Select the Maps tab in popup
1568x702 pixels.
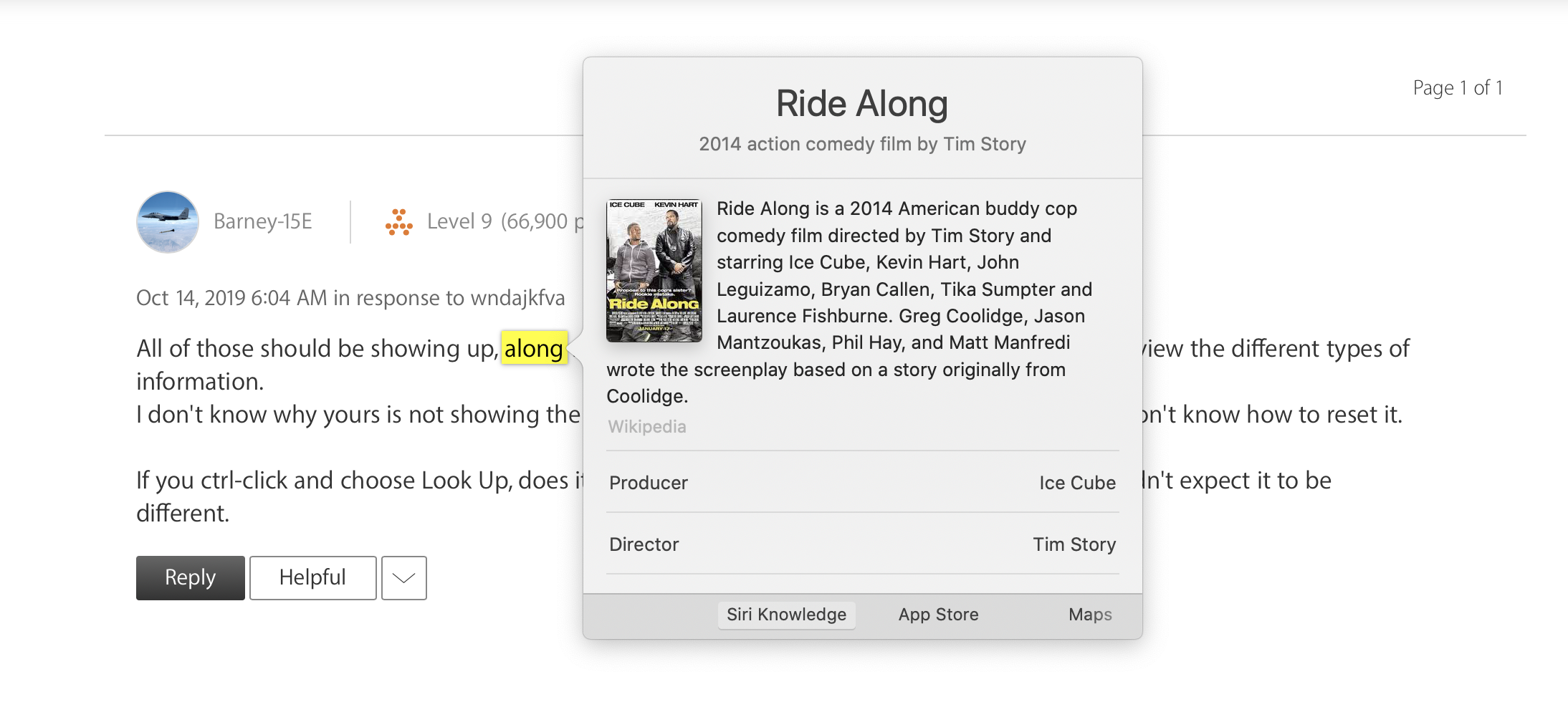point(1089,615)
